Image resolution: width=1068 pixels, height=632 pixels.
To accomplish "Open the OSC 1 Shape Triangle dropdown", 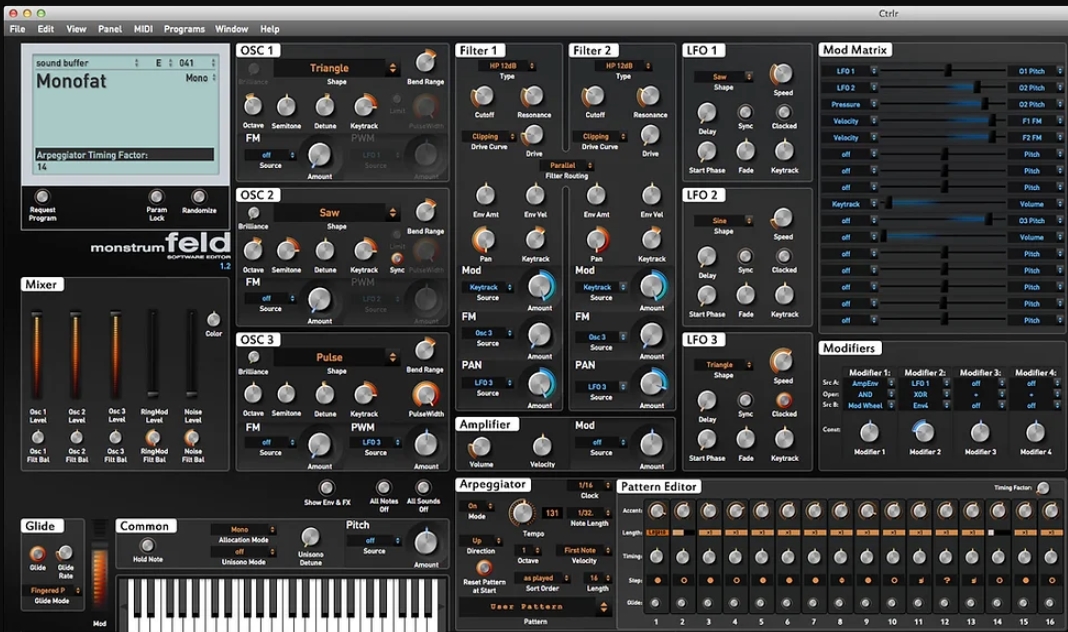I will [x=336, y=68].
